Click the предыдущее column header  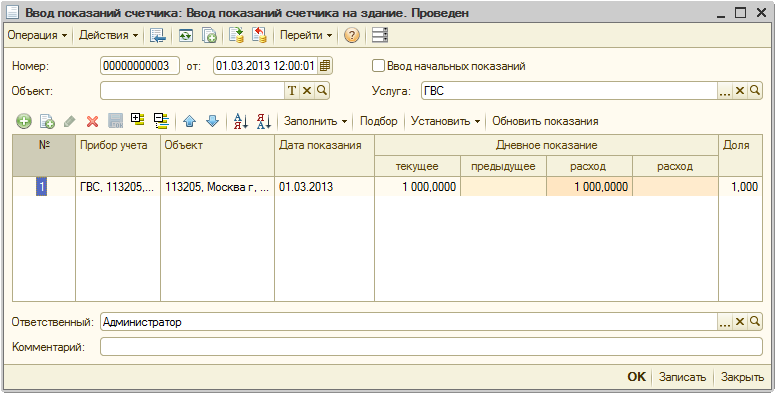(x=503, y=166)
